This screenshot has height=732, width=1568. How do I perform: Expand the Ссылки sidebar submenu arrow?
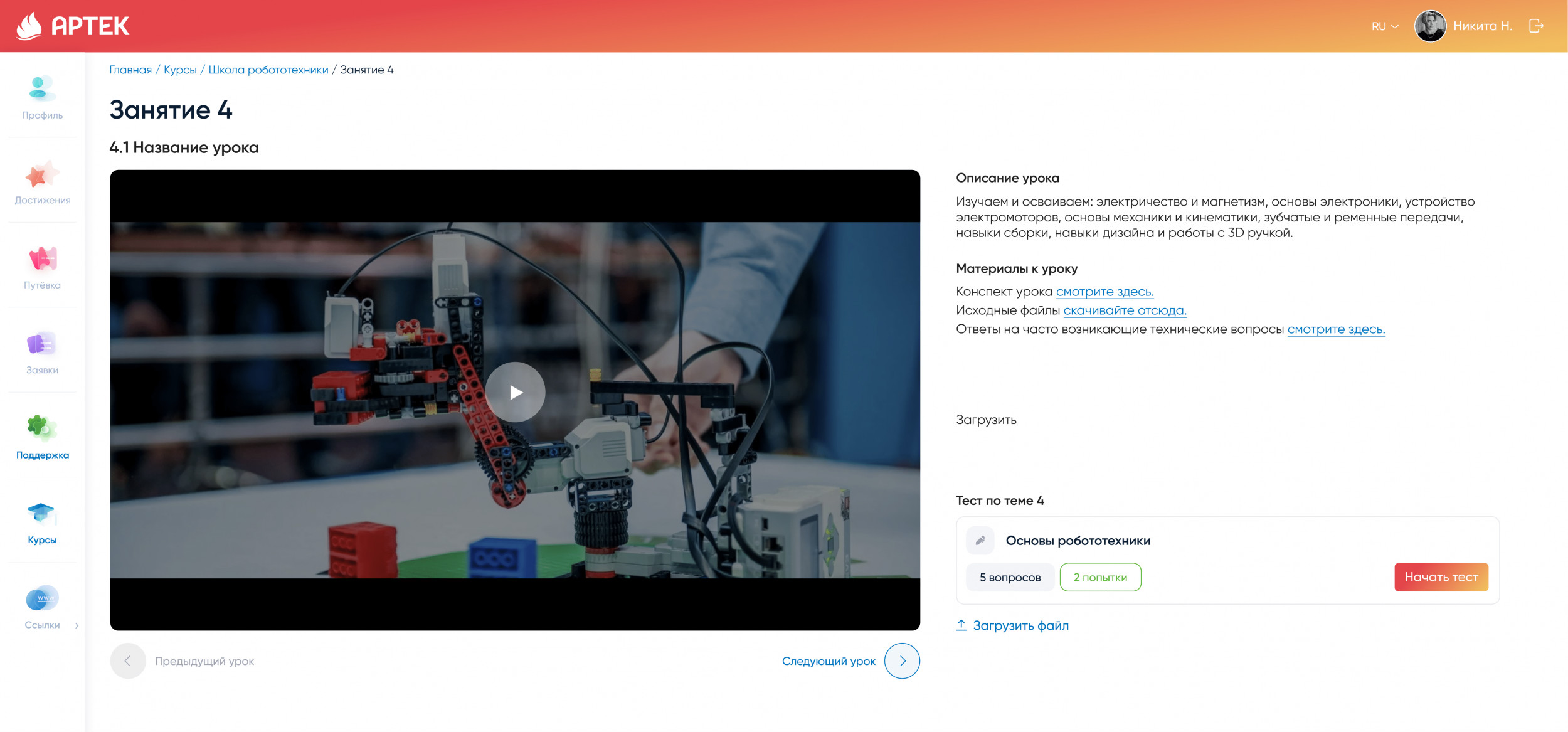(x=77, y=625)
